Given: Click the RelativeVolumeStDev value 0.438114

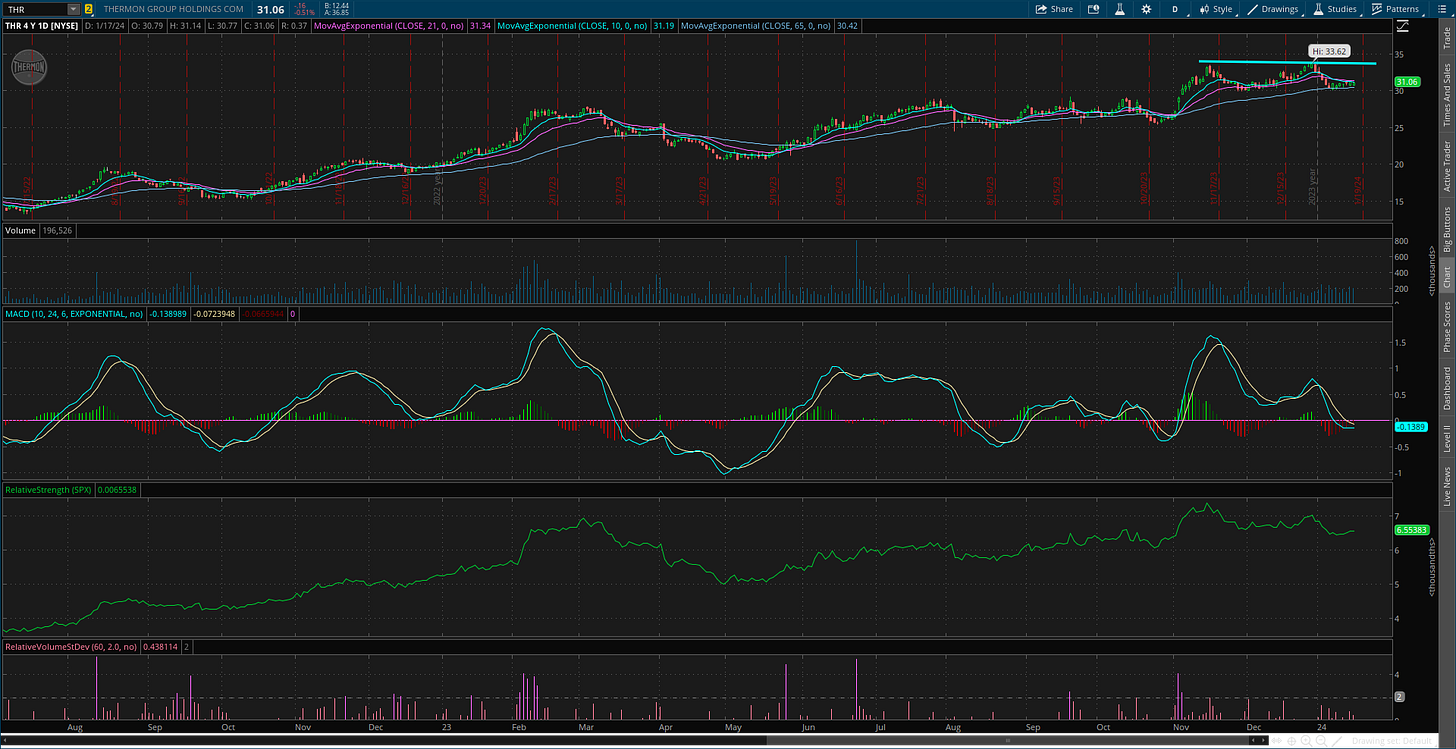Looking at the screenshot, I should 161,647.
